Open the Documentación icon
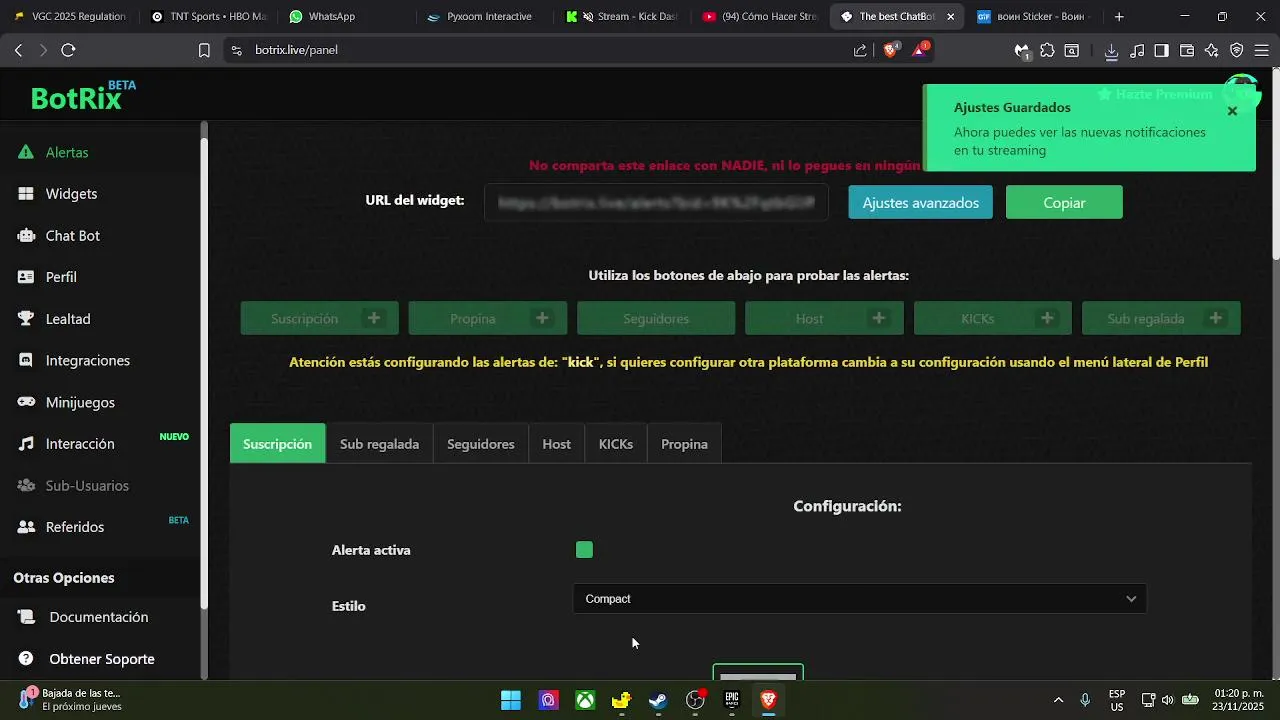Image resolution: width=1280 pixels, height=720 pixels. coord(26,617)
